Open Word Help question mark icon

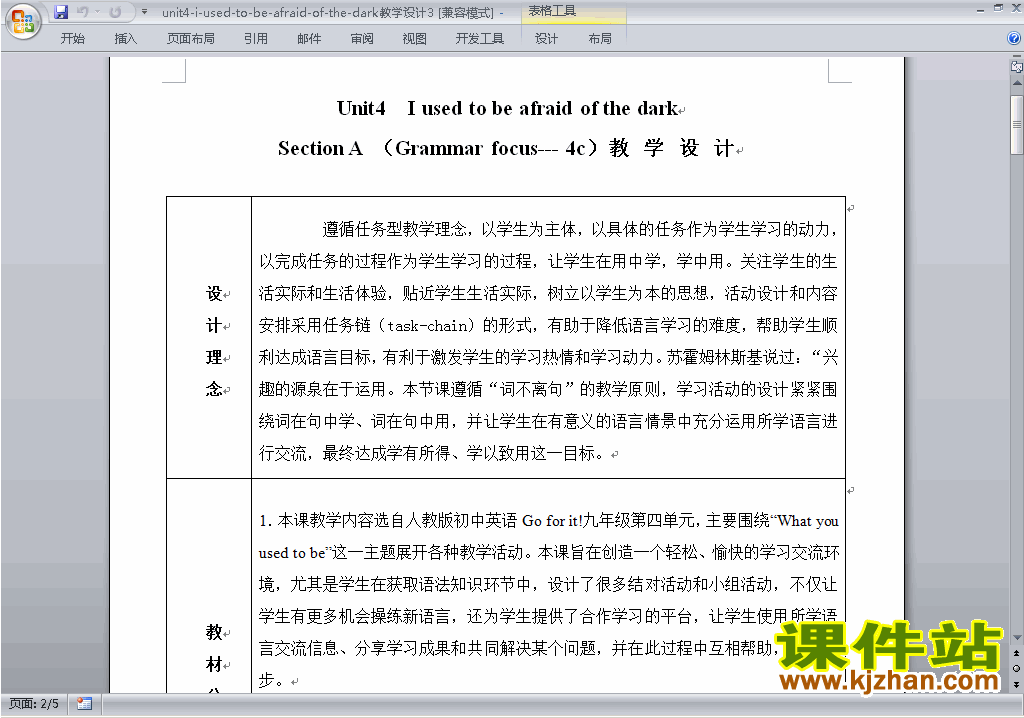1014,39
